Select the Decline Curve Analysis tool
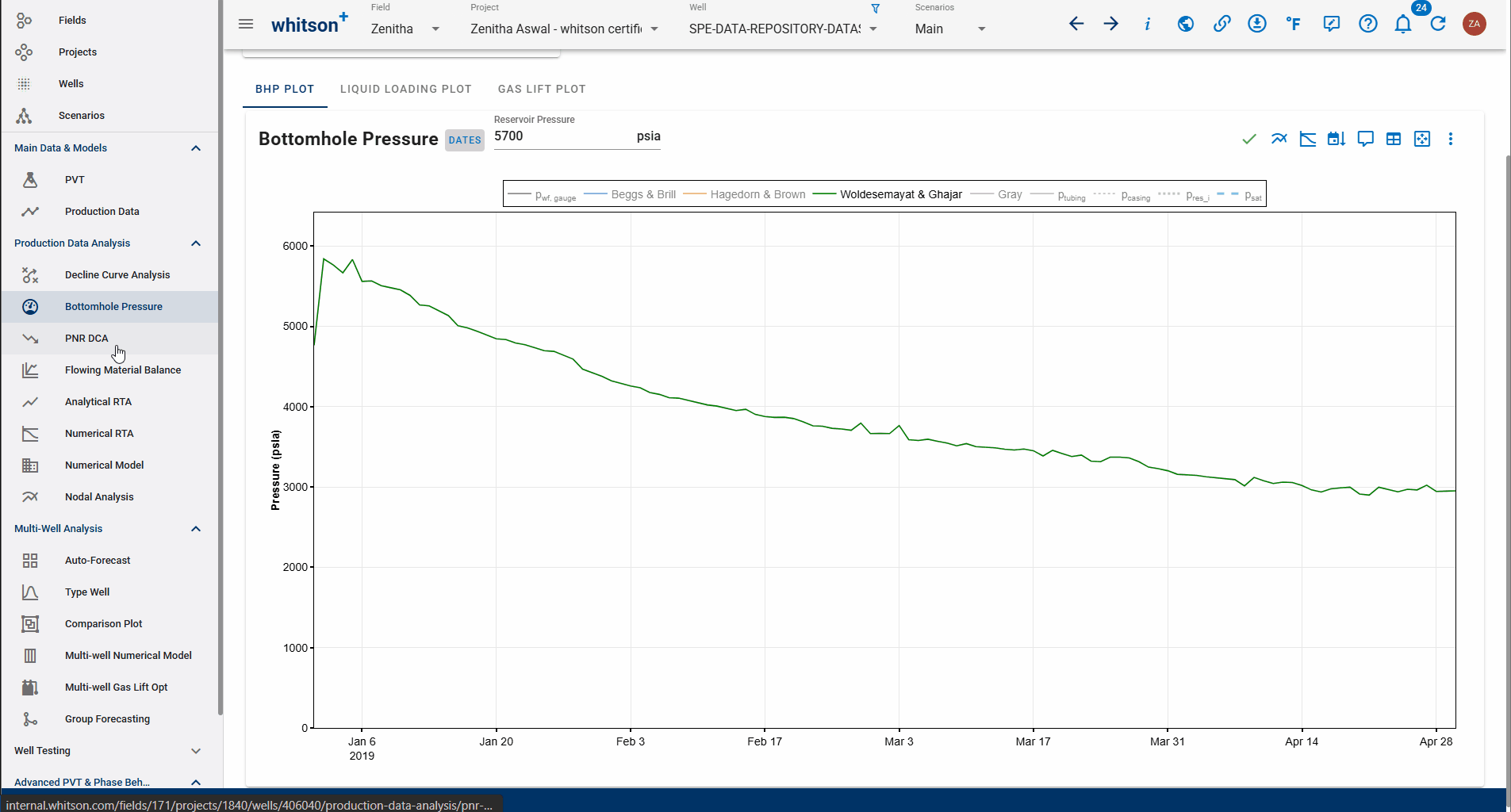Viewport: 1511px width, 812px height. pos(117,274)
